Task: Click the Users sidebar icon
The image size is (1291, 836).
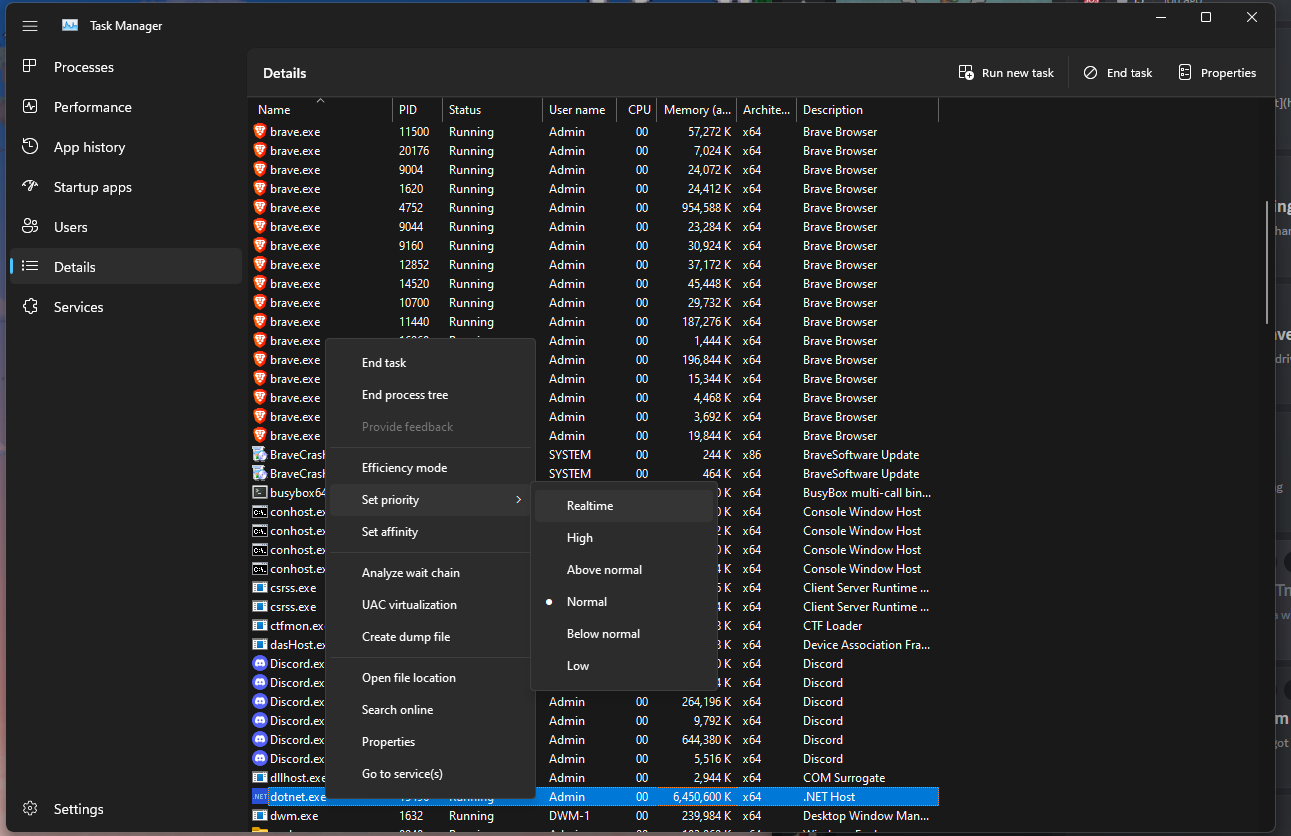Action: [30, 227]
